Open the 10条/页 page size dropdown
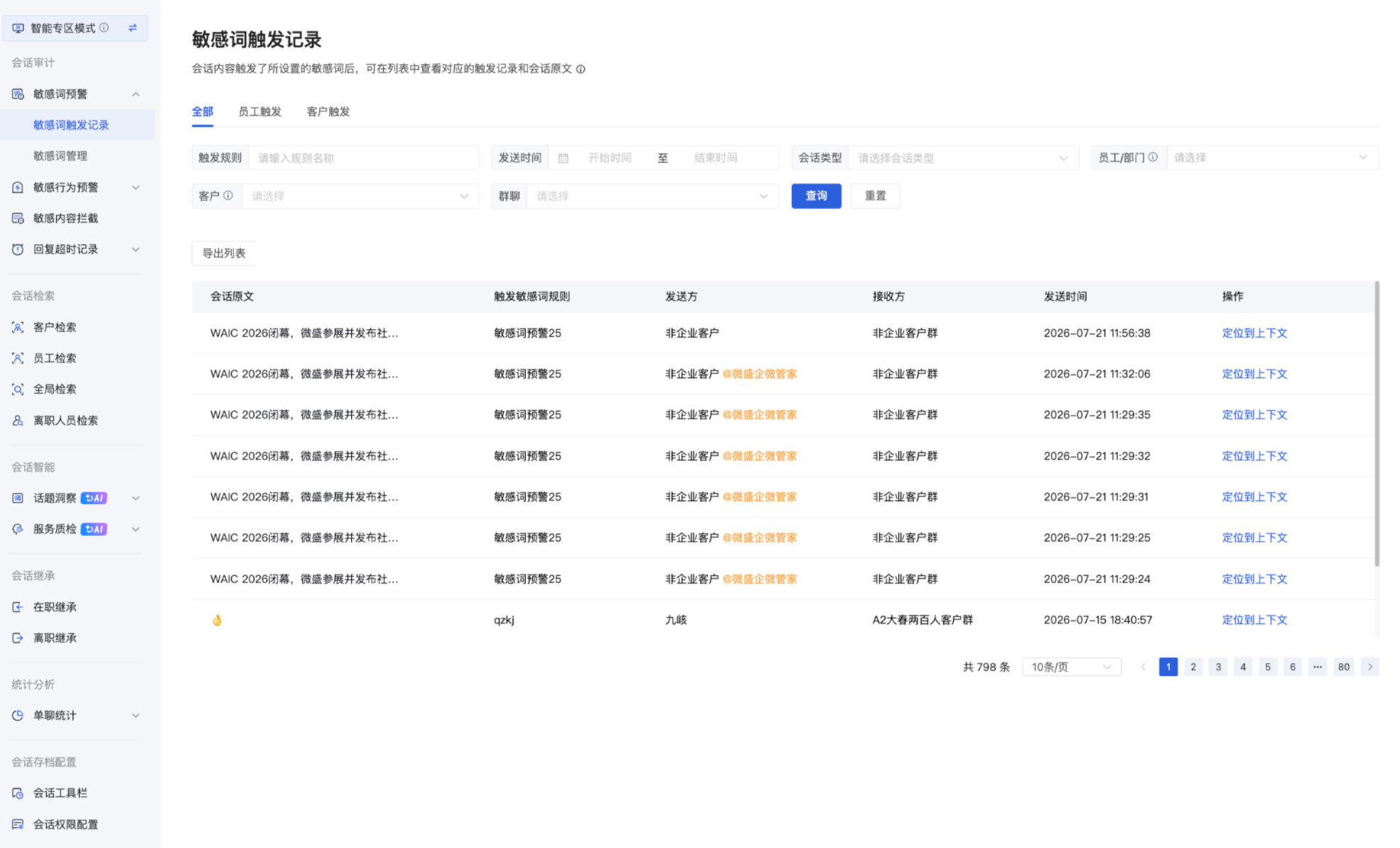 coord(1072,667)
